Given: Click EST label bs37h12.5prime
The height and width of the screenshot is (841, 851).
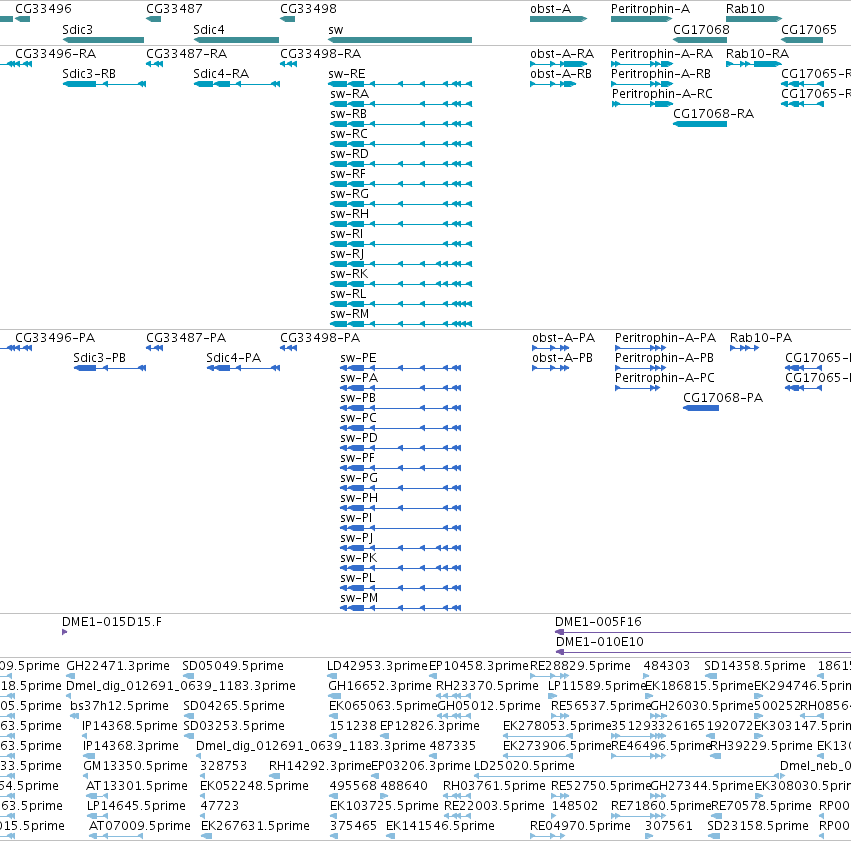Looking at the screenshot, I should (x=119, y=706).
